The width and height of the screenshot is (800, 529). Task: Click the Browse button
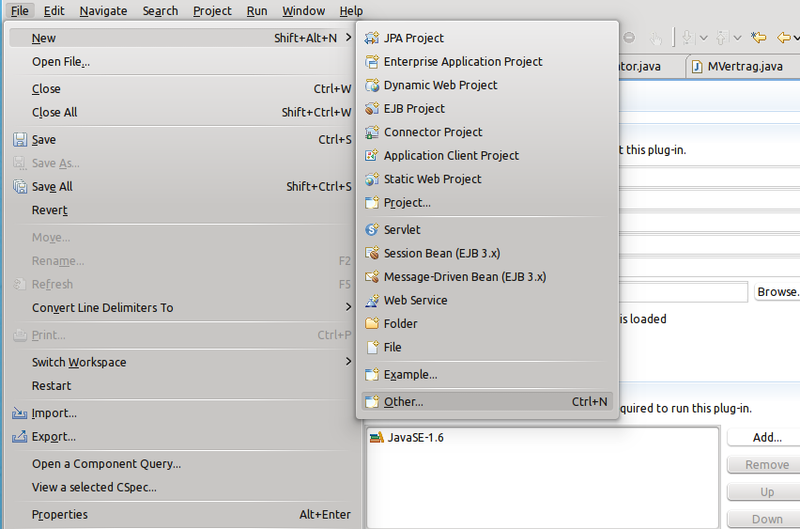(x=777, y=292)
